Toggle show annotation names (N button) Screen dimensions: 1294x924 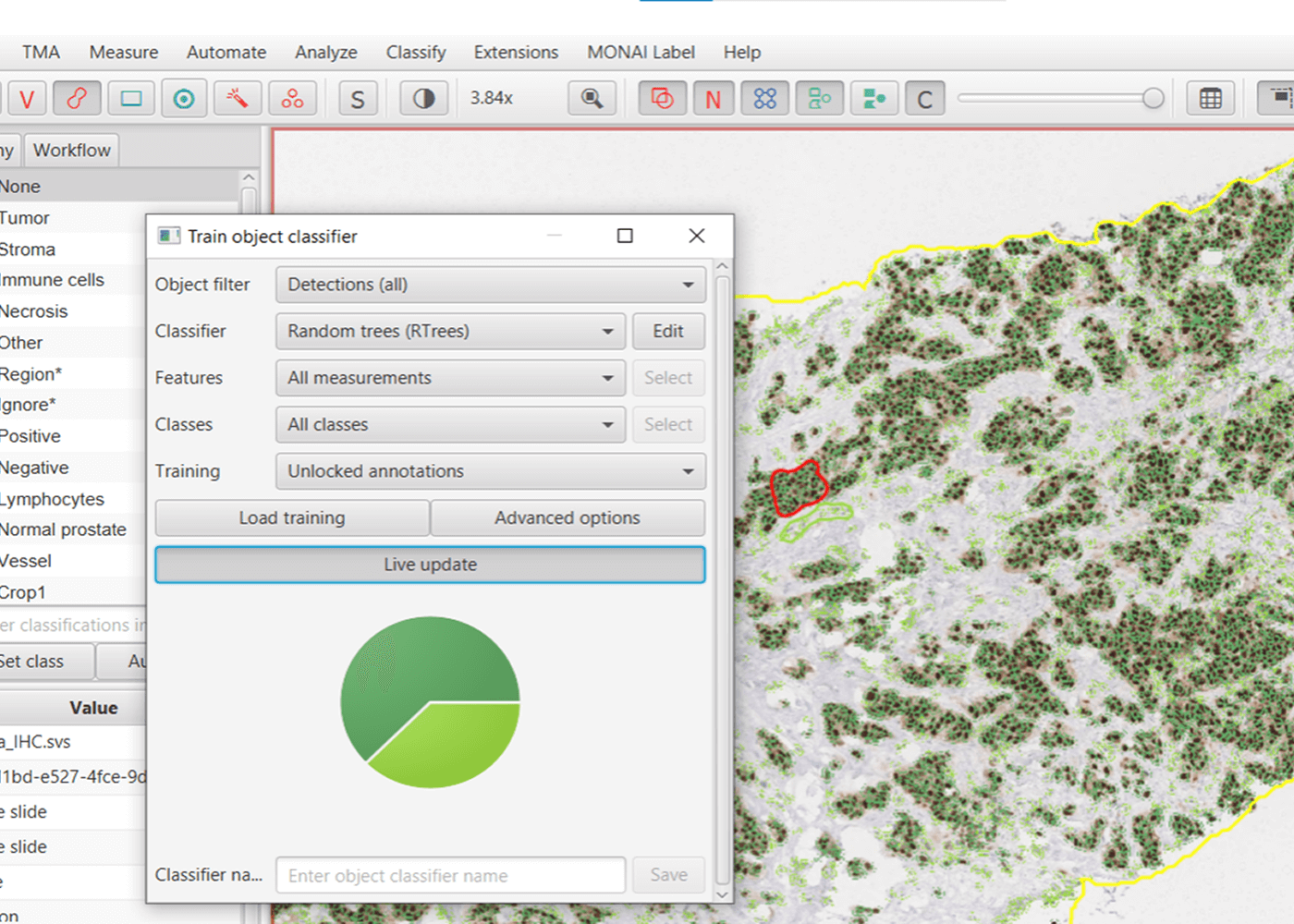tap(713, 98)
